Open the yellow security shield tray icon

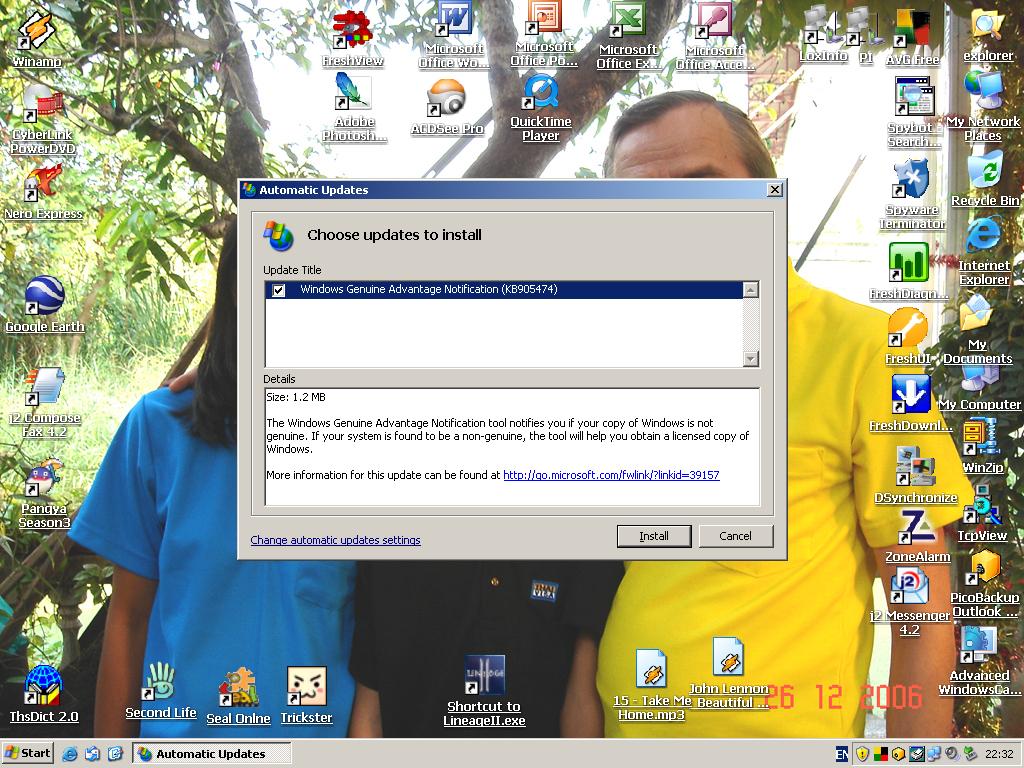pyautogui.click(x=862, y=754)
